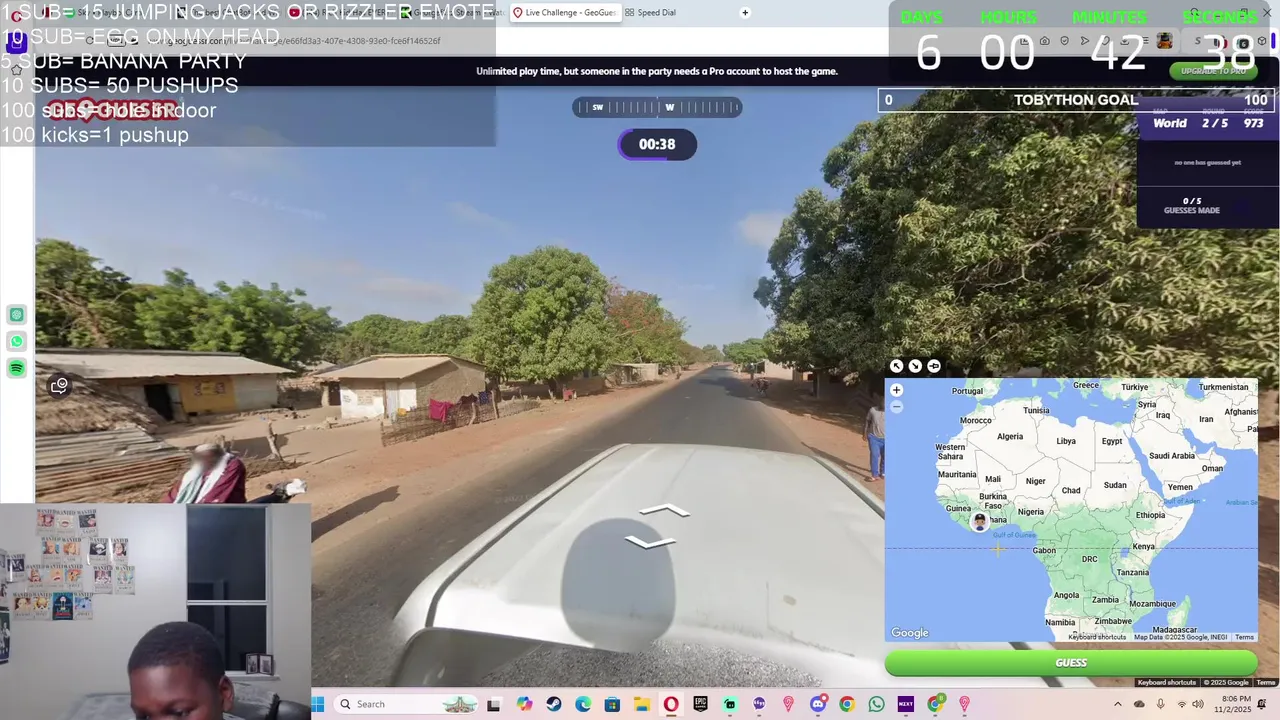This screenshot has height=720, width=1280.
Task: Click the Saudi Arabia label on the map
Action: pyautogui.click(x=1172, y=455)
